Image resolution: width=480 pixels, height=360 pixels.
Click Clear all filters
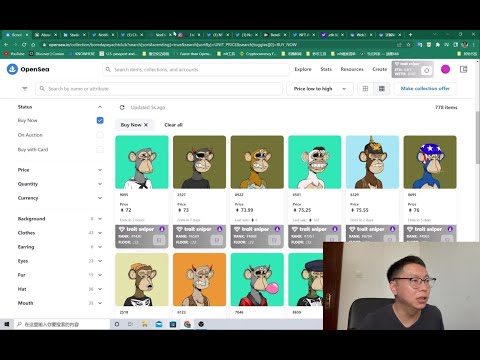coord(173,125)
